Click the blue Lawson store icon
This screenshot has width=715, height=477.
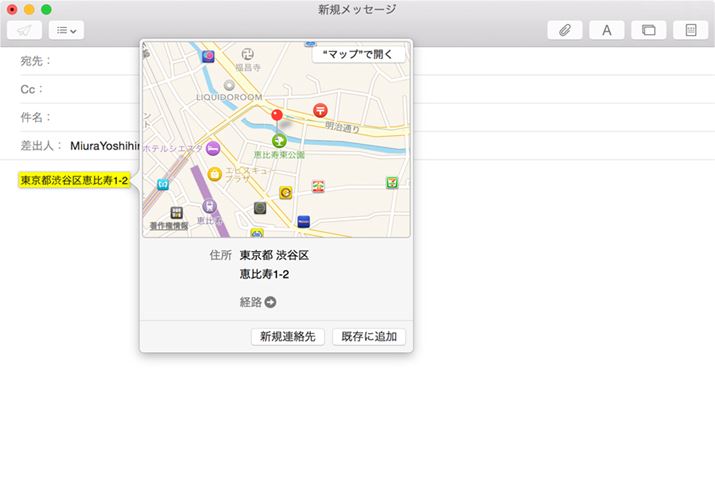coord(303,222)
